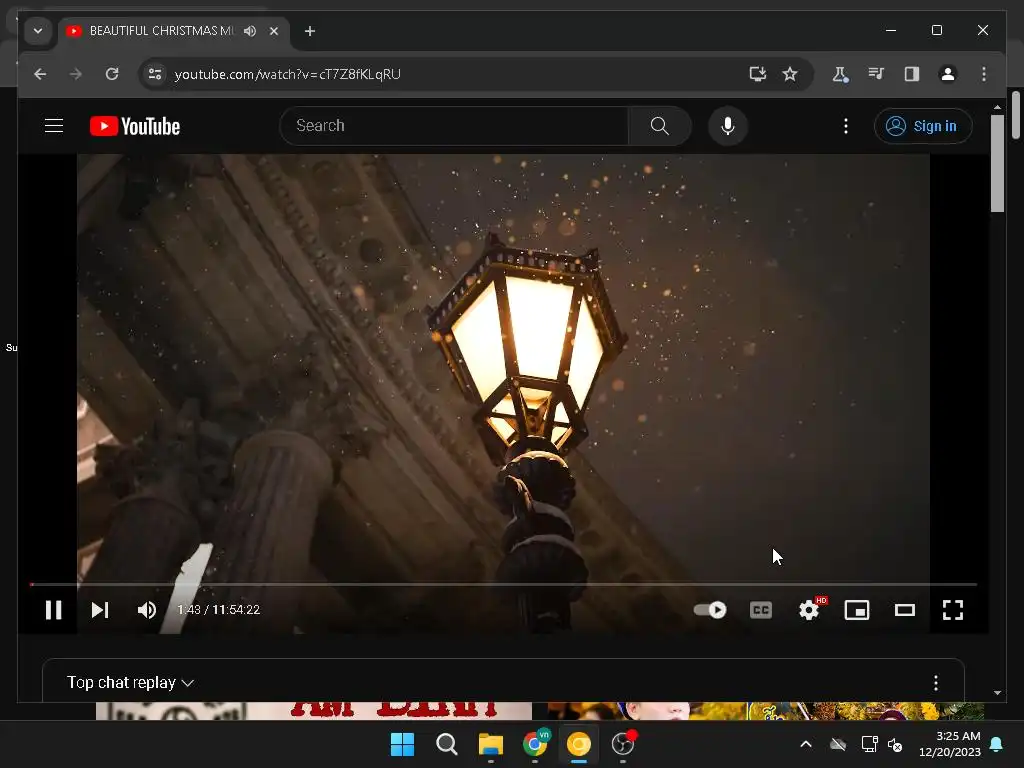Reload the YouTube page
This screenshot has height=768, width=1024.
coord(112,74)
